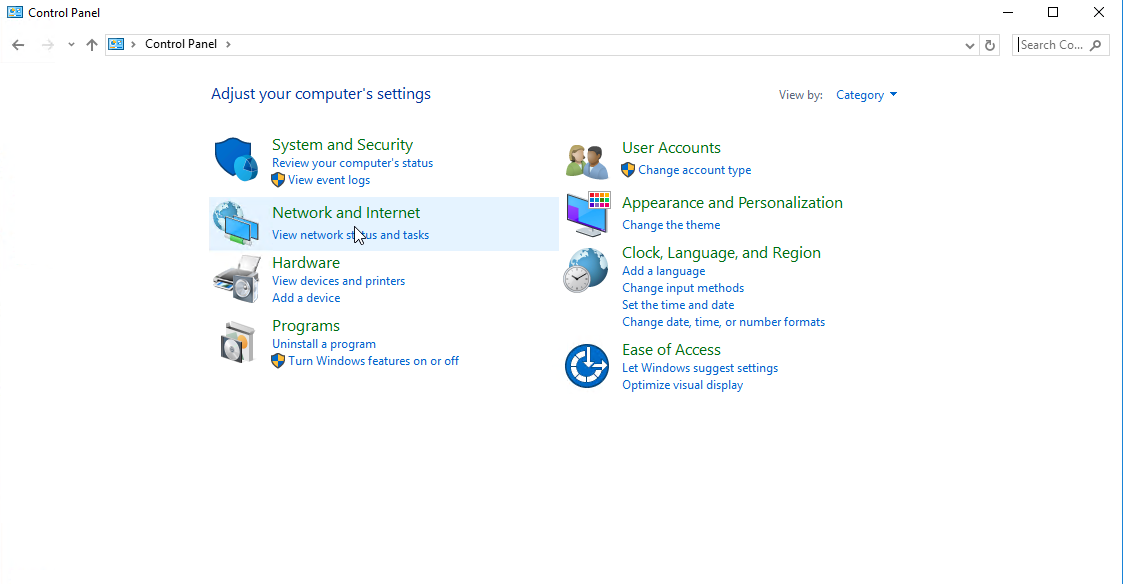Expand the chevron after the Control Panel breadcrumb

click(x=228, y=44)
